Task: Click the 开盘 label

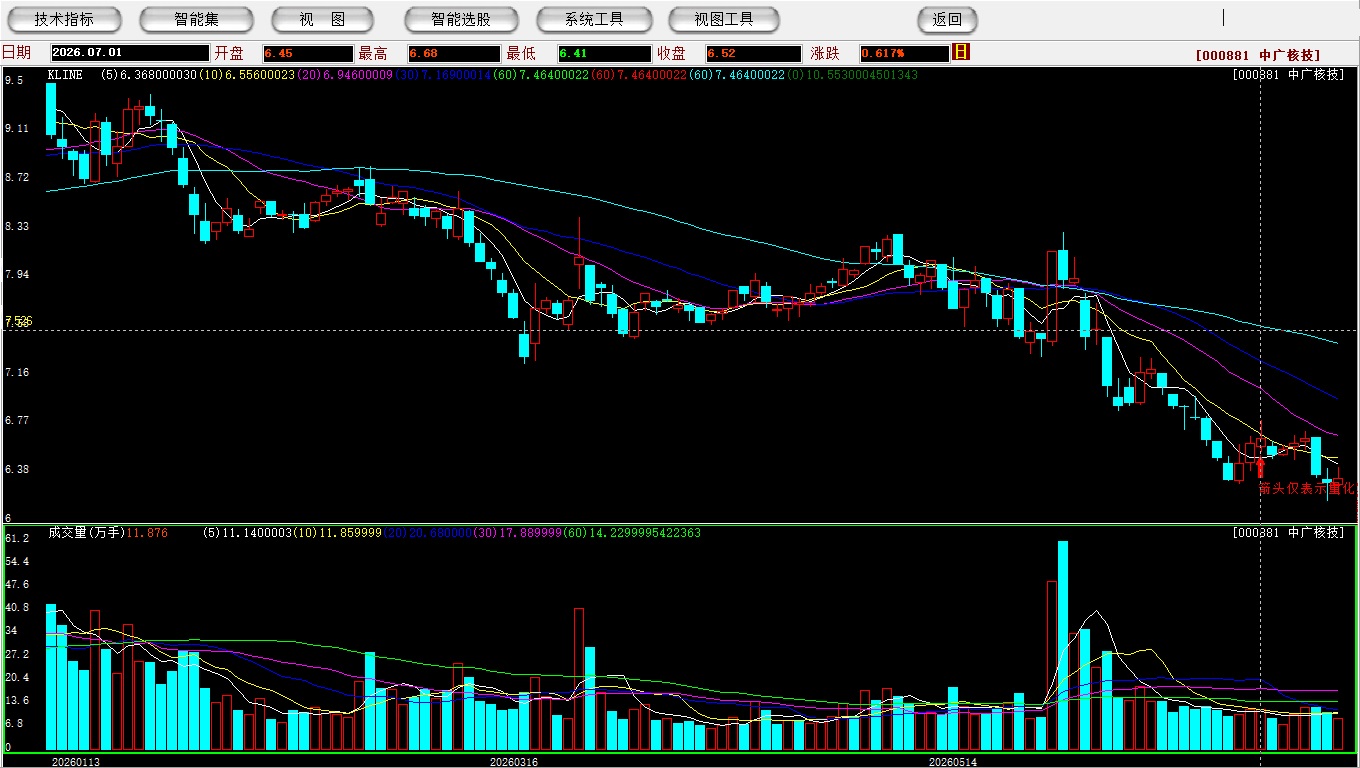Action: 229,53
